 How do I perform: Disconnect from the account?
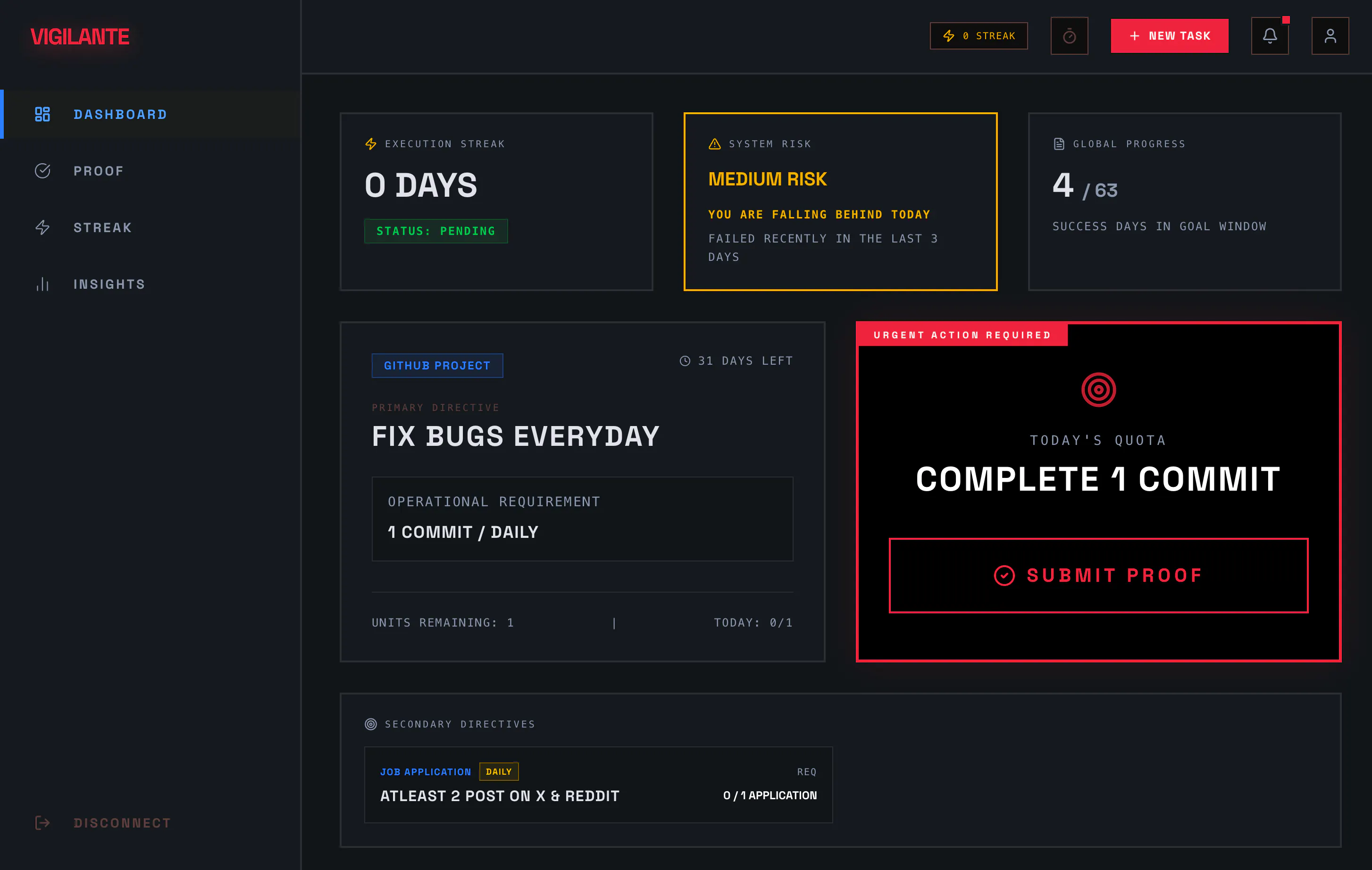point(102,823)
